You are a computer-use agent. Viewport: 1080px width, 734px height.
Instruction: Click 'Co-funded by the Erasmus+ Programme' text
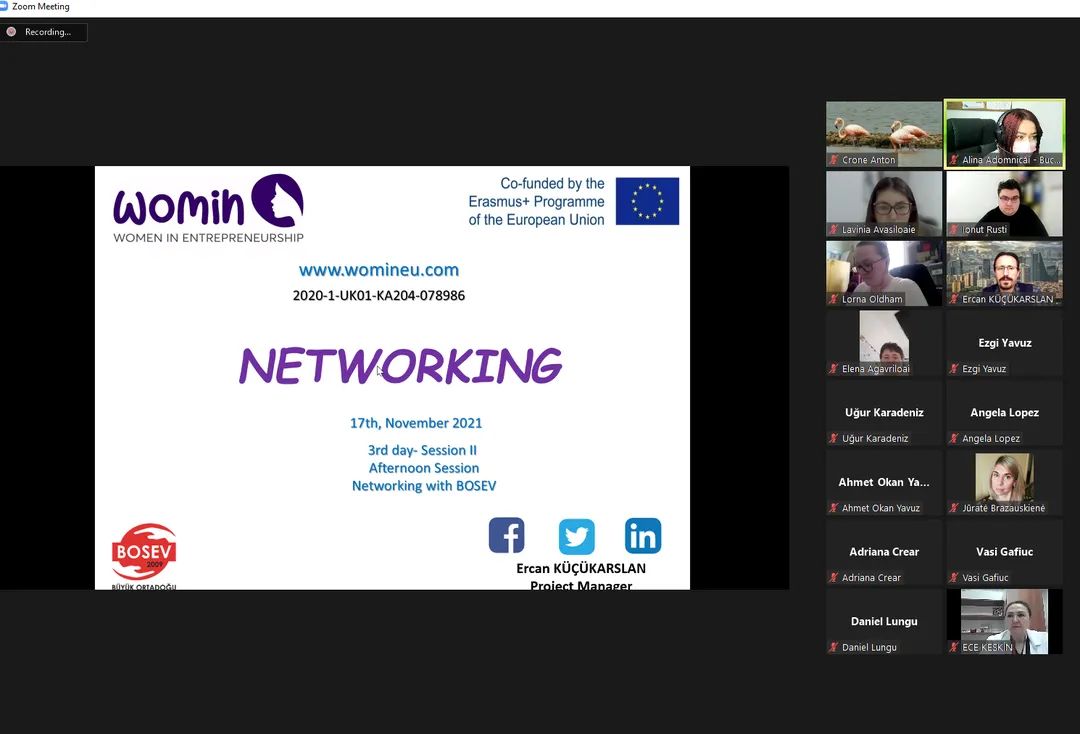coord(536,193)
